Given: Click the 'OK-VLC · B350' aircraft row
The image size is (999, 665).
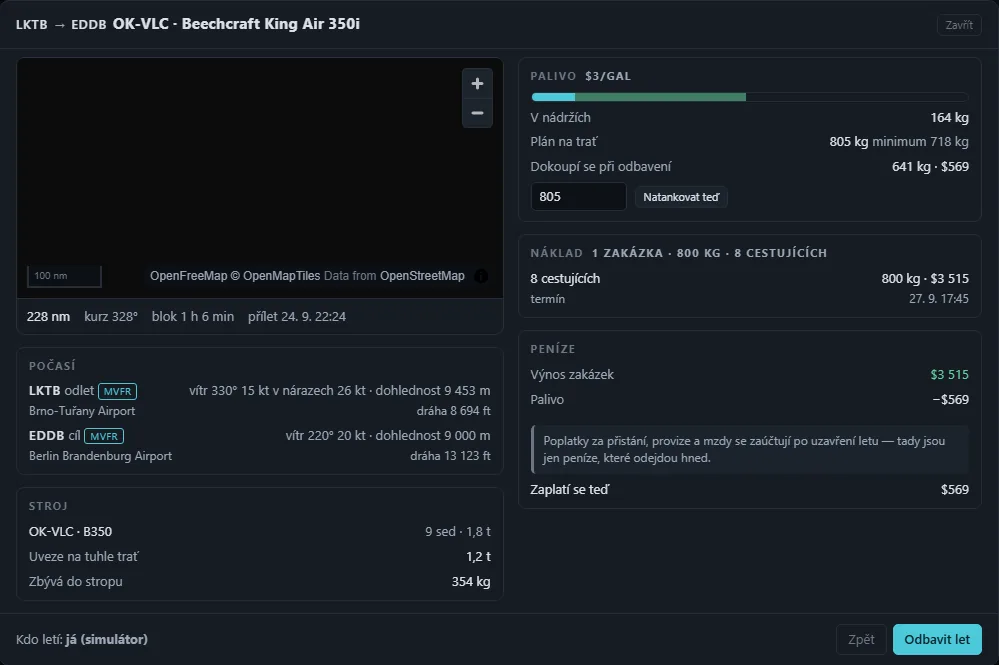Looking at the screenshot, I should pos(260,531).
